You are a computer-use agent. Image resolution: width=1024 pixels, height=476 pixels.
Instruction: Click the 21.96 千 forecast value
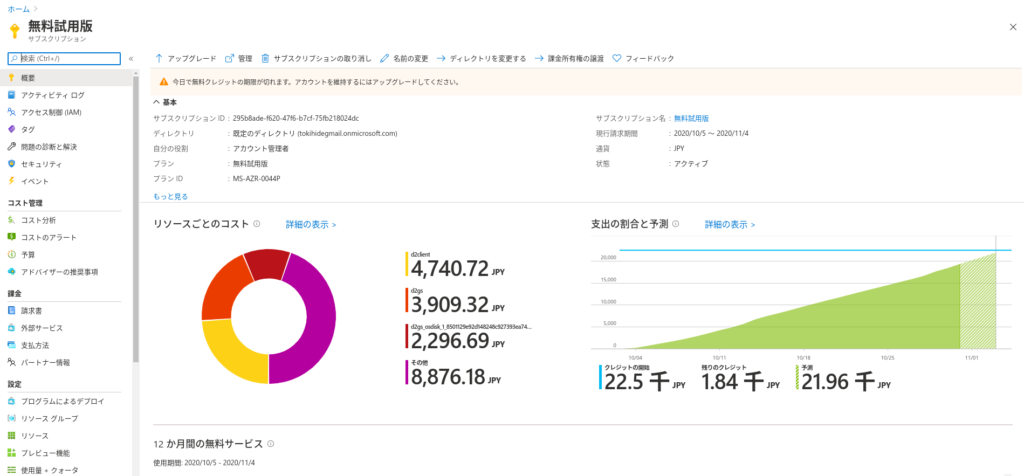846,383
